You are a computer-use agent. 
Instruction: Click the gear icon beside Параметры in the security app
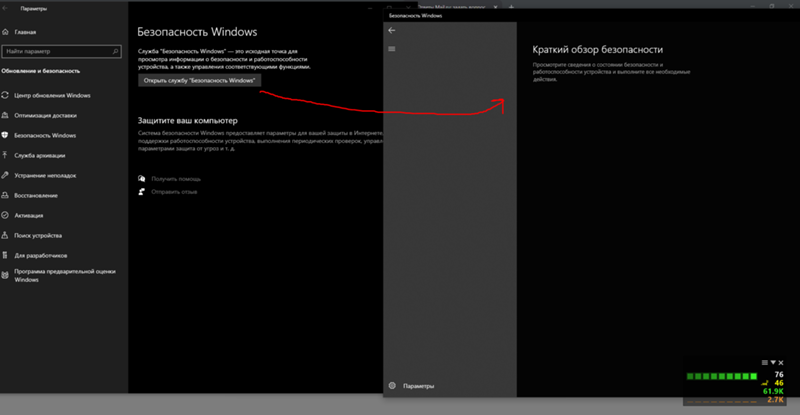(x=392, y=385)
